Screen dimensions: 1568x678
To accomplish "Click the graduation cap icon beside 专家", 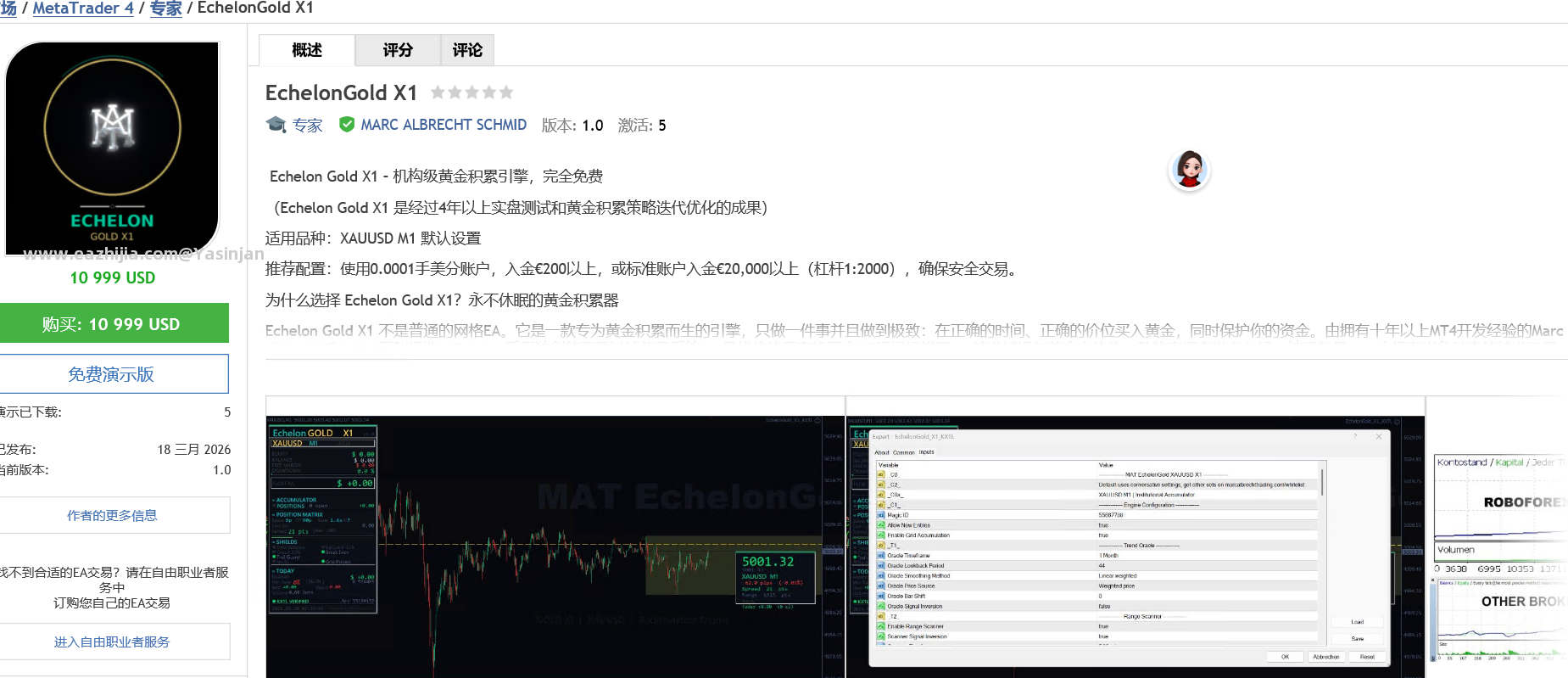I will click(x=276, y=125).
